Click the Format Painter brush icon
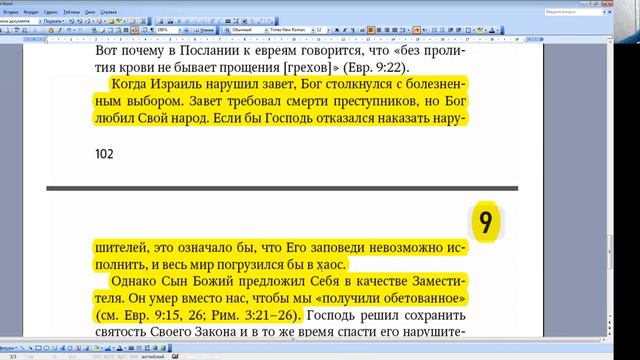This screenshot has height=360, width=640. [x=59, y=30]
